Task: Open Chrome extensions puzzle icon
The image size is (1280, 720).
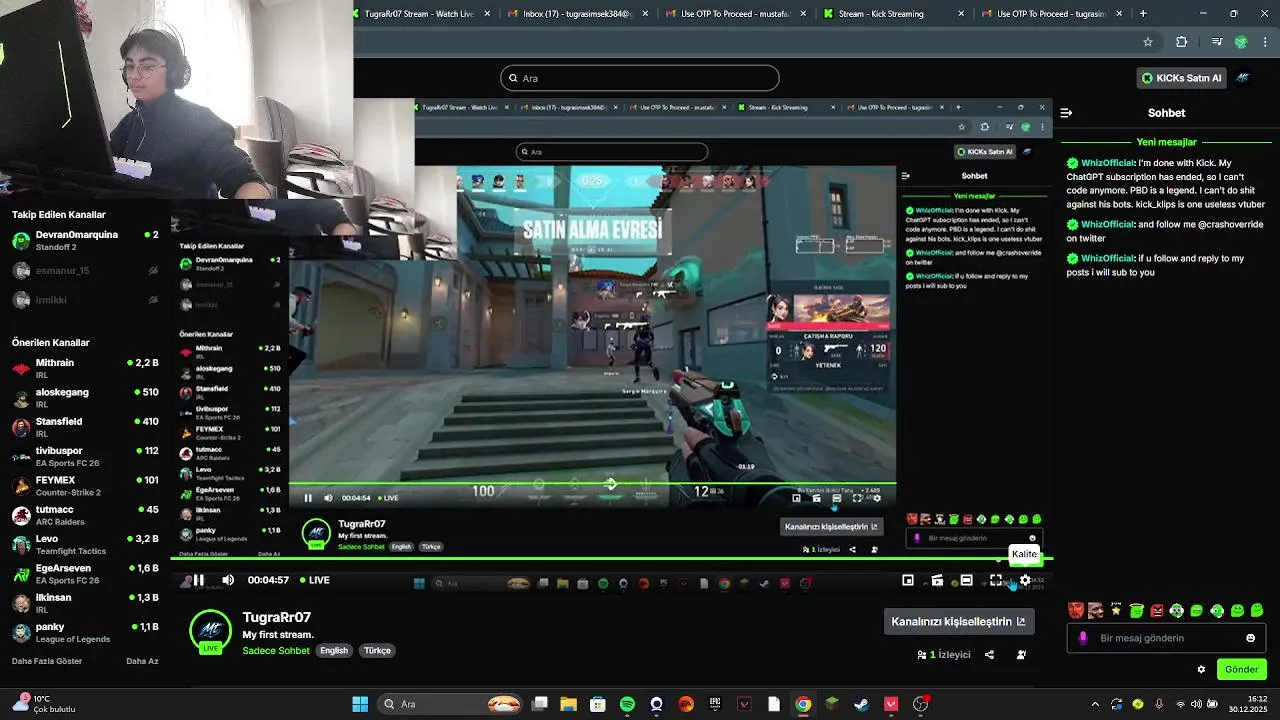Action: tap(1181, 42)
